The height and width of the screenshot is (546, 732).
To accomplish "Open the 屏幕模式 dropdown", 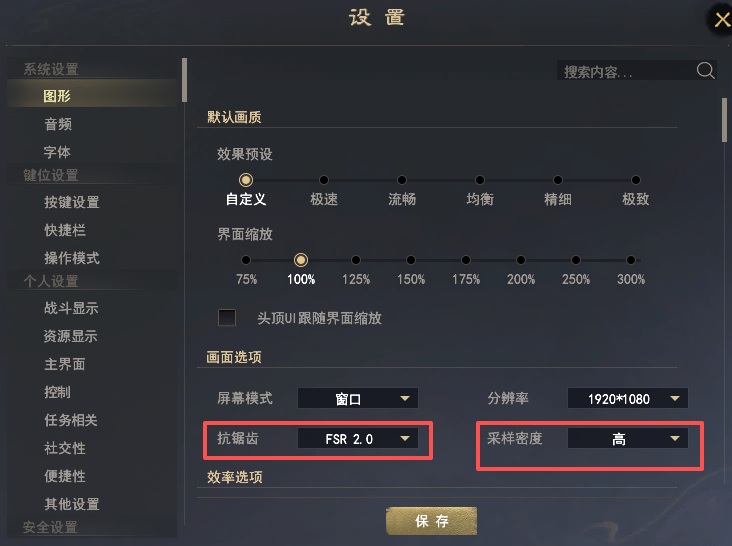I will pyautogui.click(x=357, y=398).
